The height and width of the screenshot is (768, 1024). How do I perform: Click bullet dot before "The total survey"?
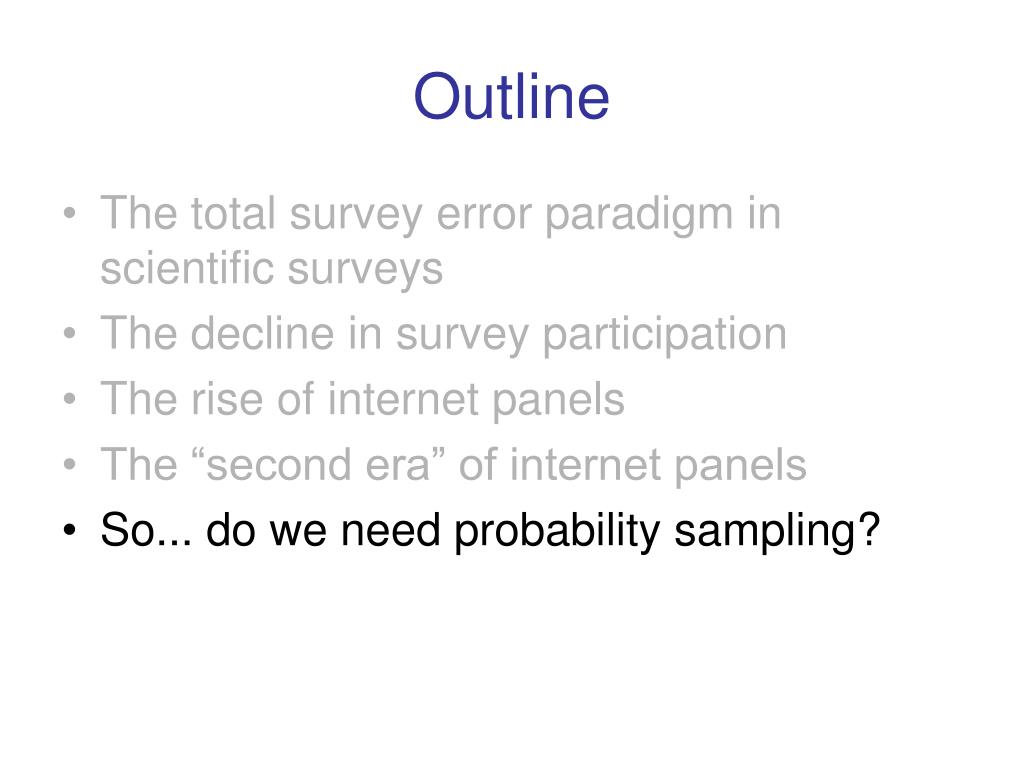70,214
